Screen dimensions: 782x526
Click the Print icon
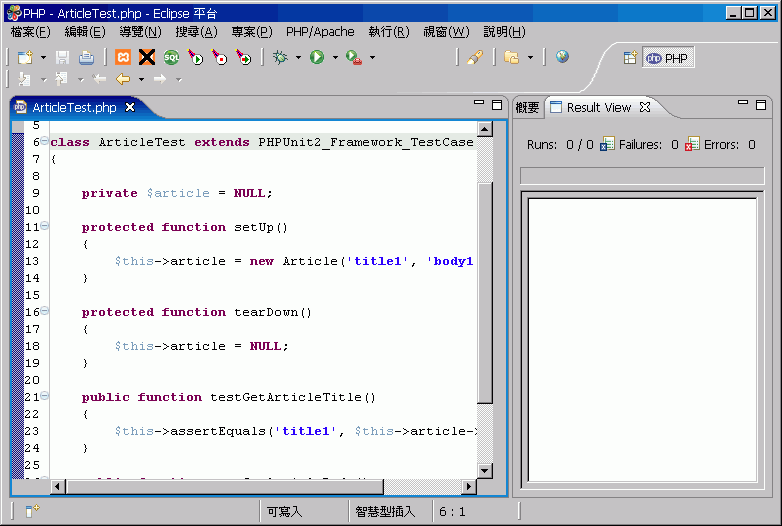click(86, 57)
